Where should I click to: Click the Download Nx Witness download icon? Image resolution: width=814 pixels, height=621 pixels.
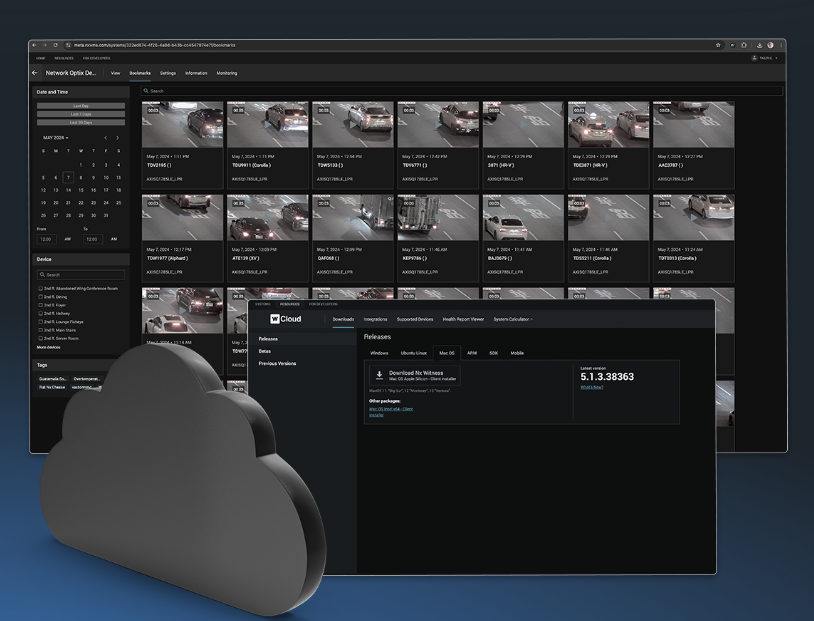click(379, 376)
